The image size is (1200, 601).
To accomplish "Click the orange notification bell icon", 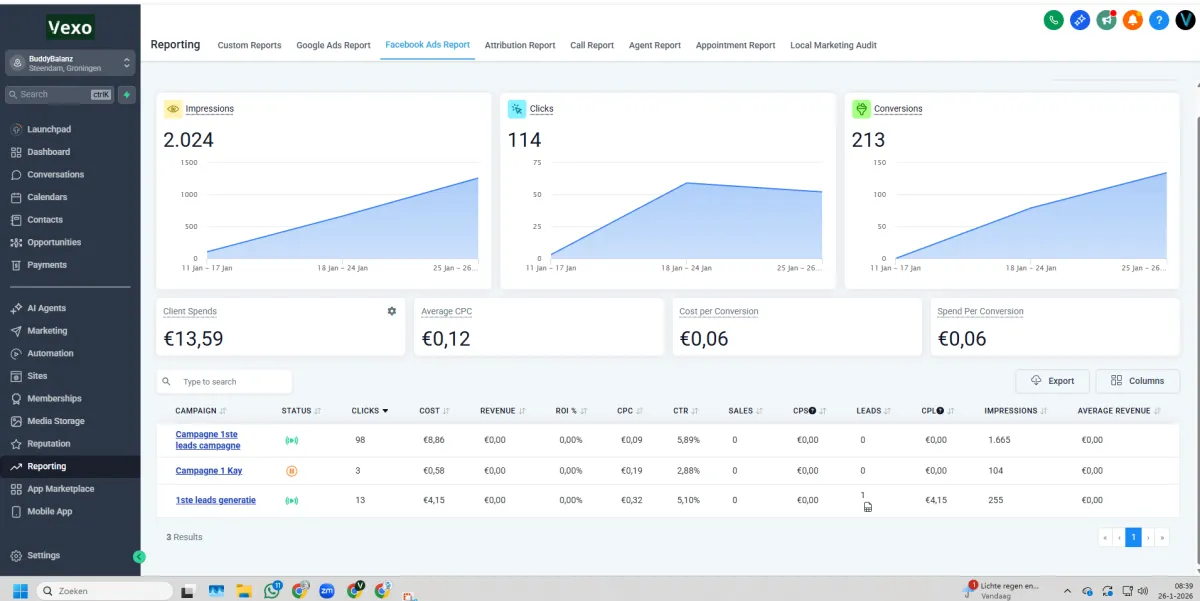I will click(x=1132, y=19).
